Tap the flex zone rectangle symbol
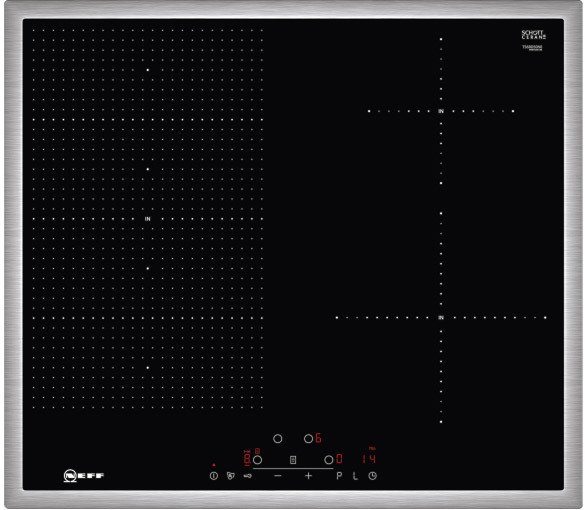Screen dimensions: 585x510 click(293, 460)
